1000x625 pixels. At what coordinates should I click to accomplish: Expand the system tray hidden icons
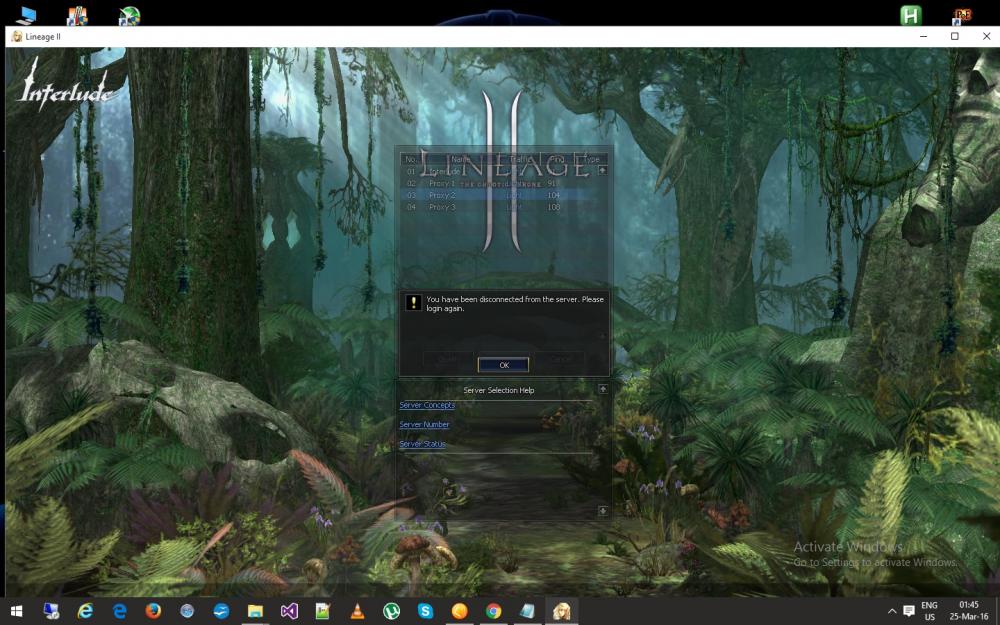tap(891, 611)
